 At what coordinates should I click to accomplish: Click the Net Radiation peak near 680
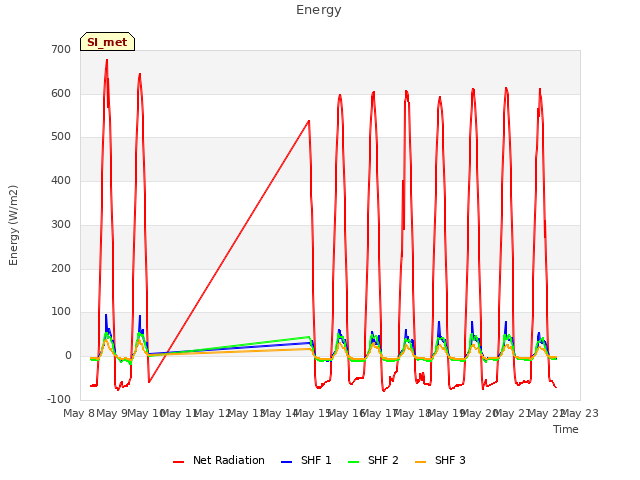click(x=107, y=60)
